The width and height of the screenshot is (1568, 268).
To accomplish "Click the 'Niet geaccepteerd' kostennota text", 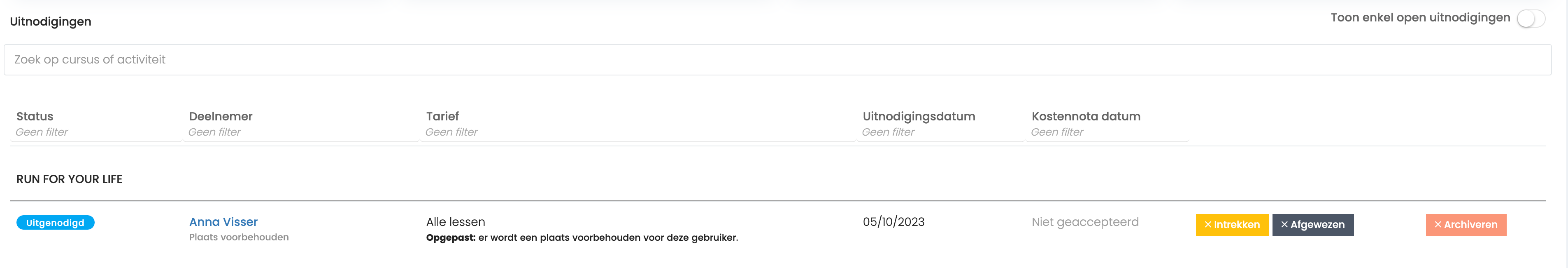I will (x=1085, y=221).
